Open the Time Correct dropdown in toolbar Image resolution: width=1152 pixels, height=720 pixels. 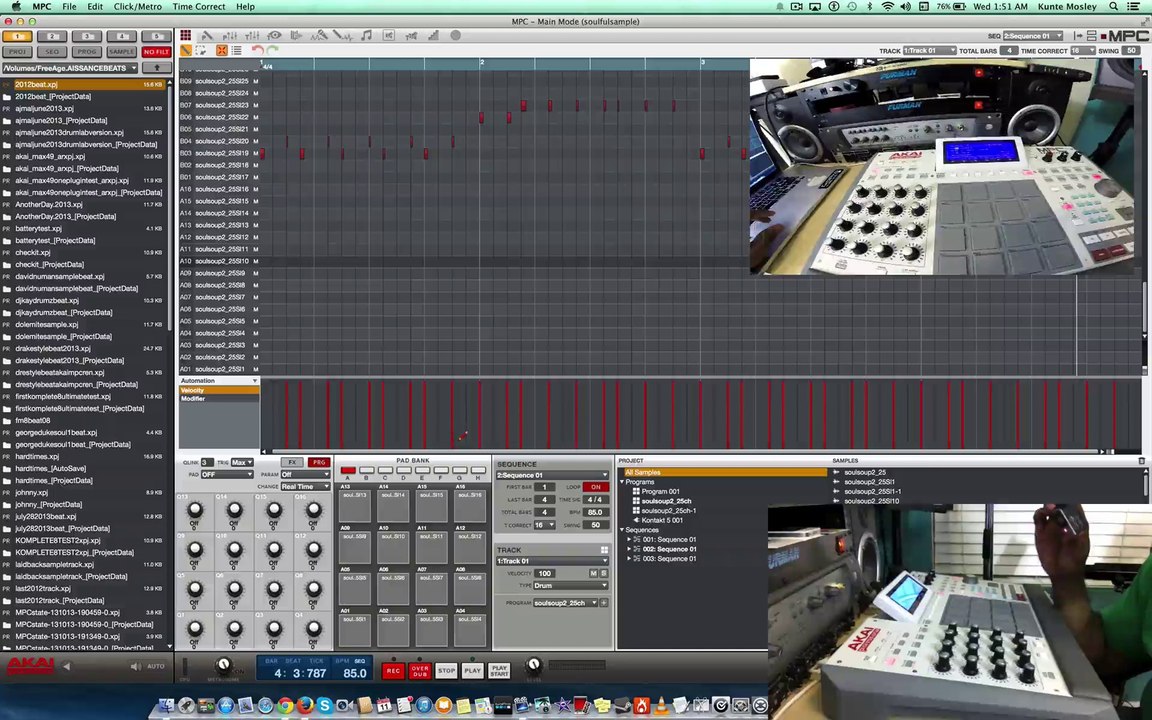coord(1083,51)
